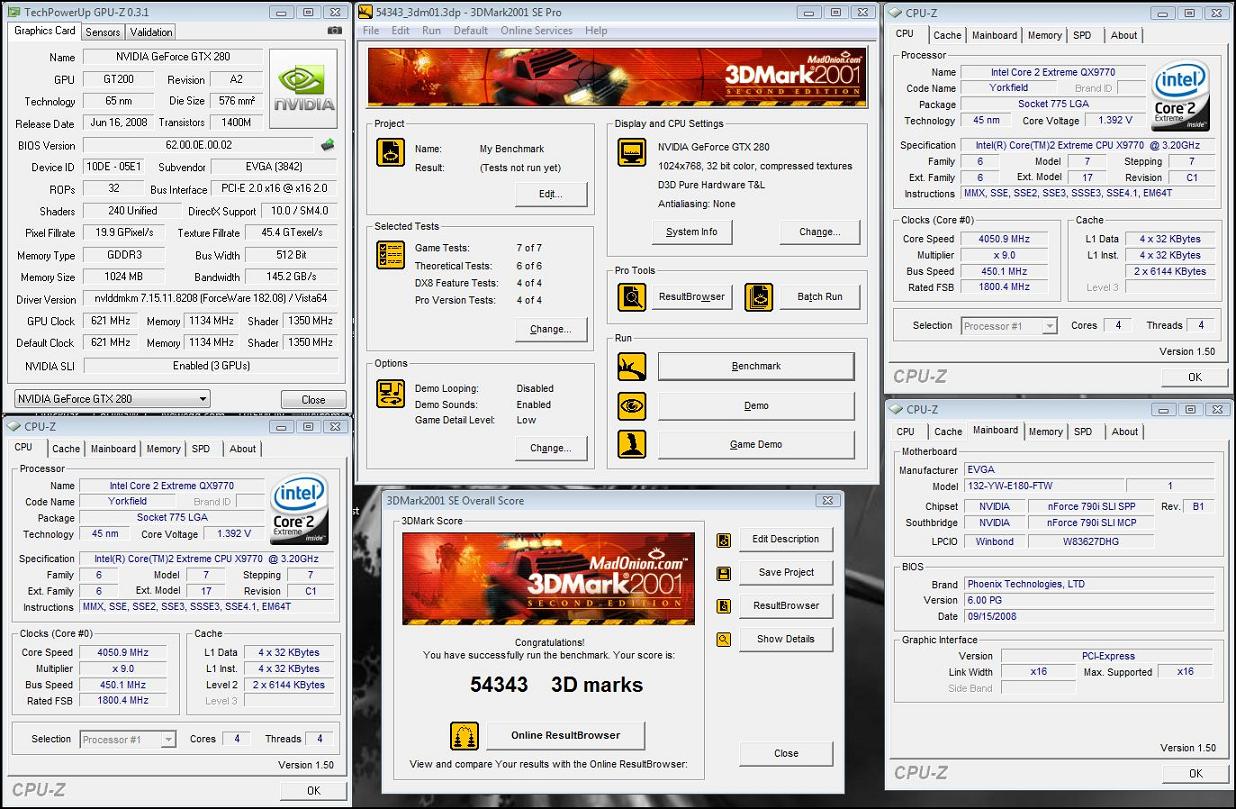Click Change... under Options
The width and height of the screenshot is (1236, 809).
(550, 448)
